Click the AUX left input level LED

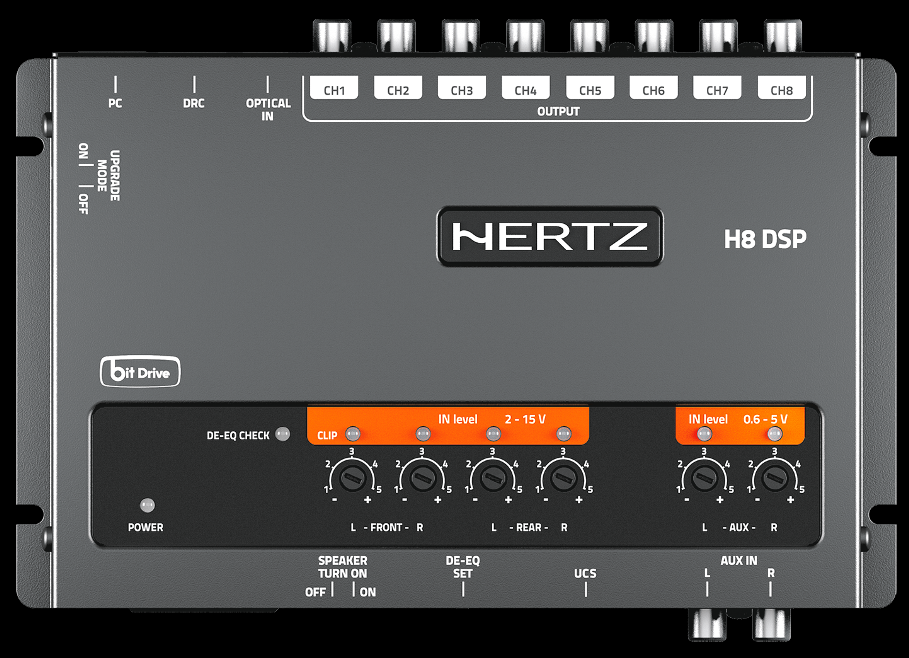click(704, 434)
